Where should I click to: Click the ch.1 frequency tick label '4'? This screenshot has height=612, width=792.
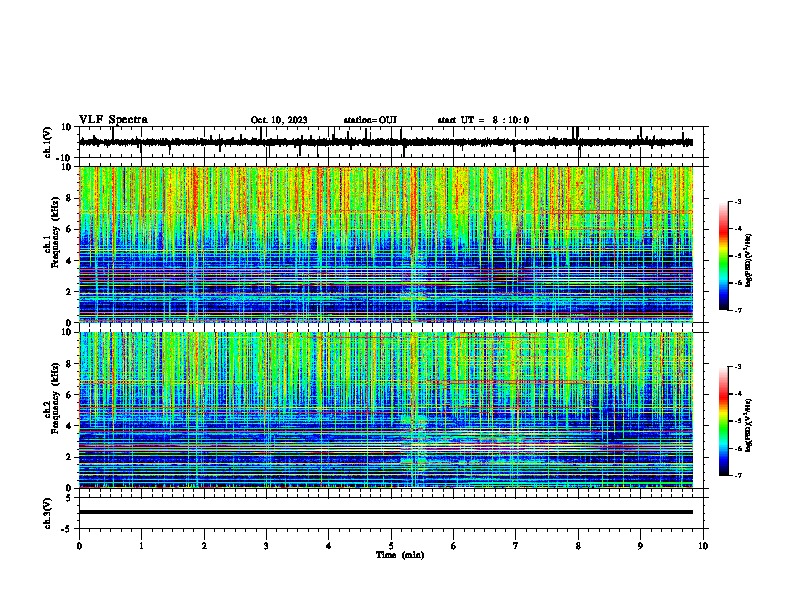pos(70,261)
